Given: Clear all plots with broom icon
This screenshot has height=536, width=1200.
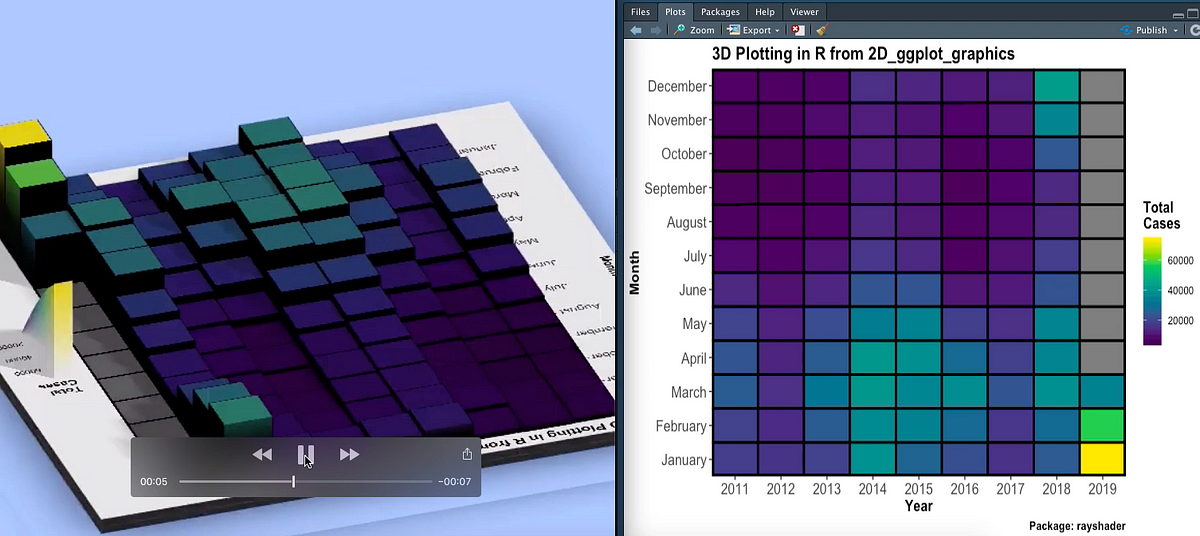Looking at the screenshot, I should click(821, 30).
